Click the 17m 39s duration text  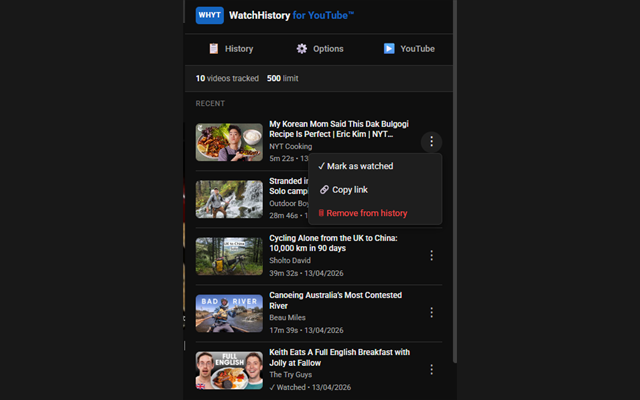tap(283, 330)
